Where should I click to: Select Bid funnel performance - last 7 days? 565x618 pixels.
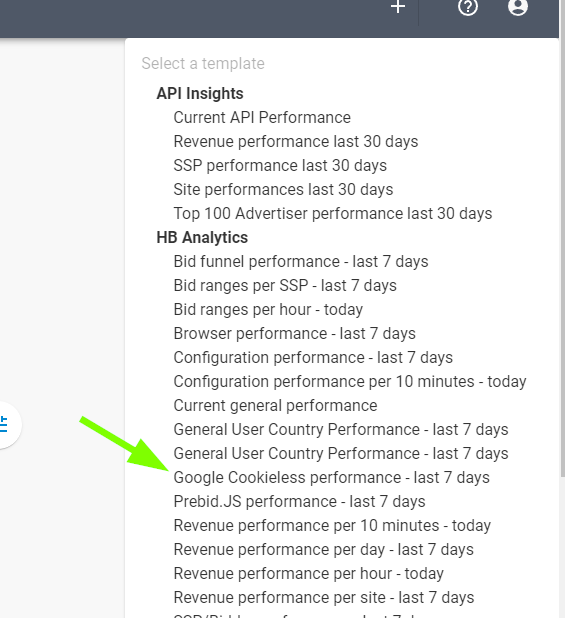pos(301,262)
